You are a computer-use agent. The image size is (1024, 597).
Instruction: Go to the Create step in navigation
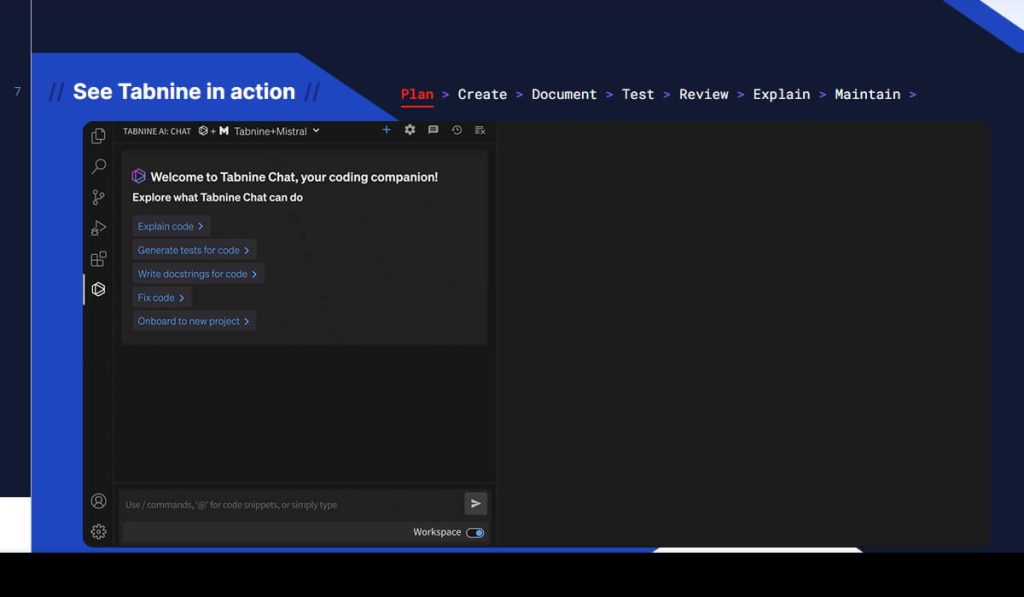tap(482, 94)
